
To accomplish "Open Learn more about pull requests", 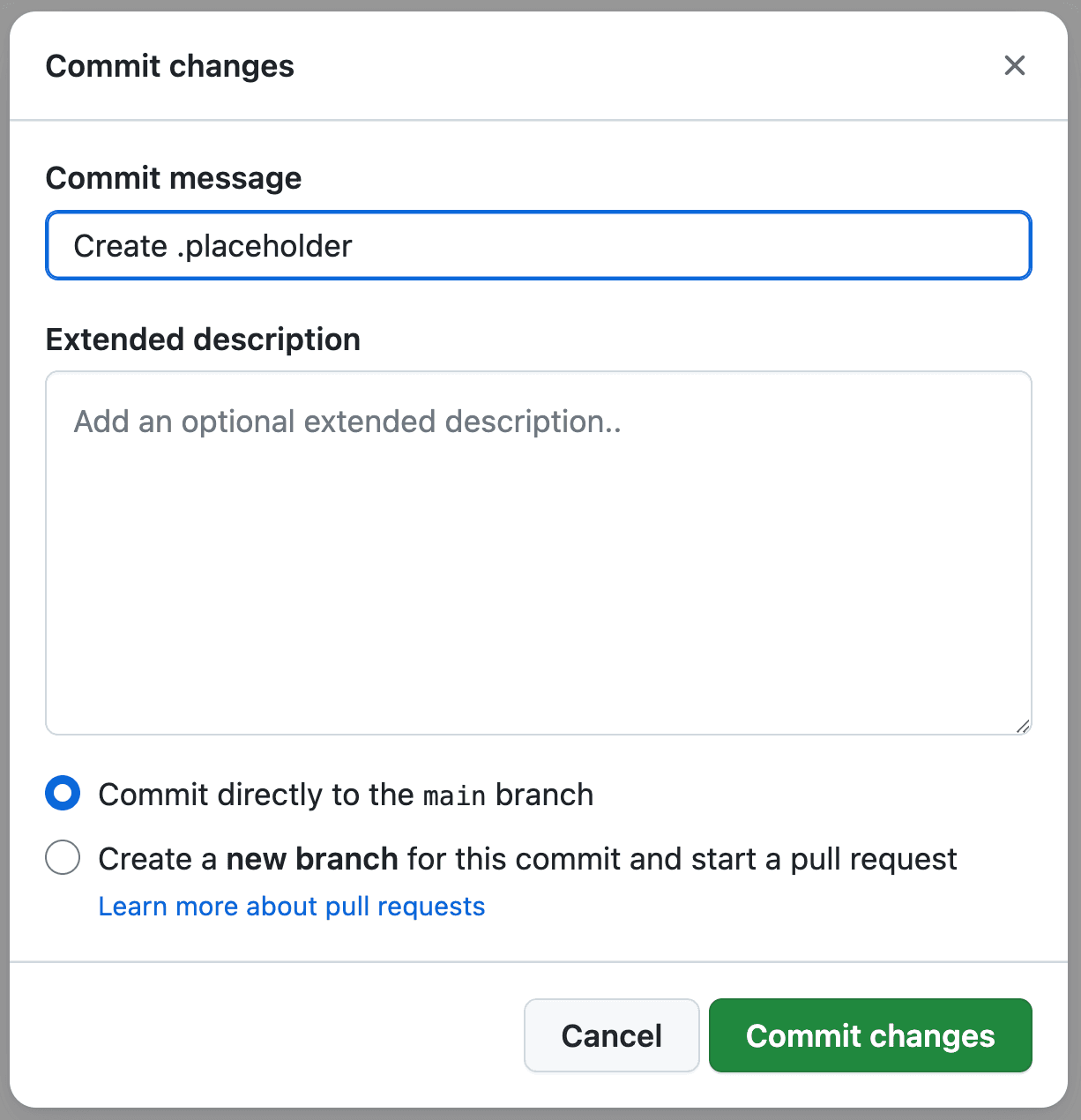I will 292,906.
